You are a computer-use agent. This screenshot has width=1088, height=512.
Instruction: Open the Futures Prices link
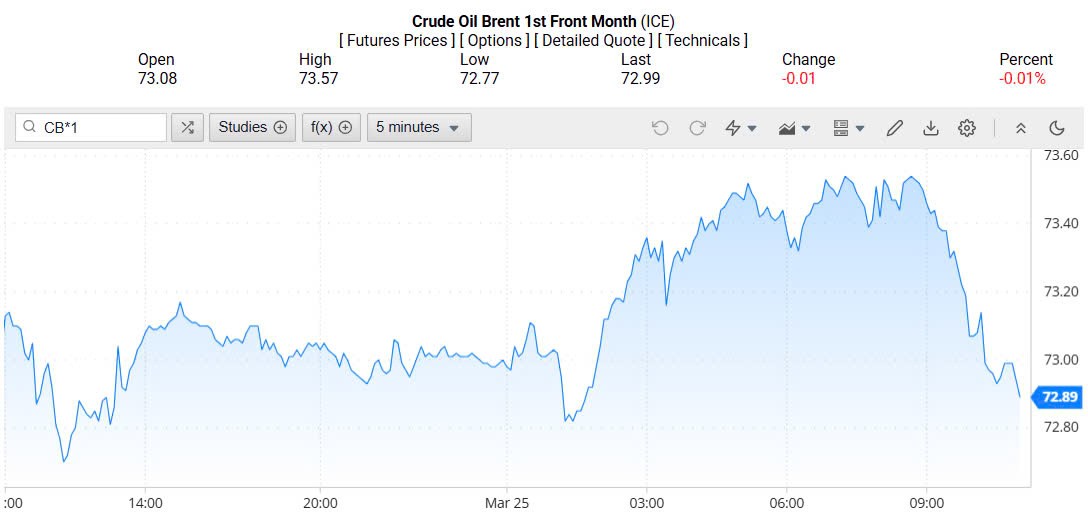coord(397,41)
